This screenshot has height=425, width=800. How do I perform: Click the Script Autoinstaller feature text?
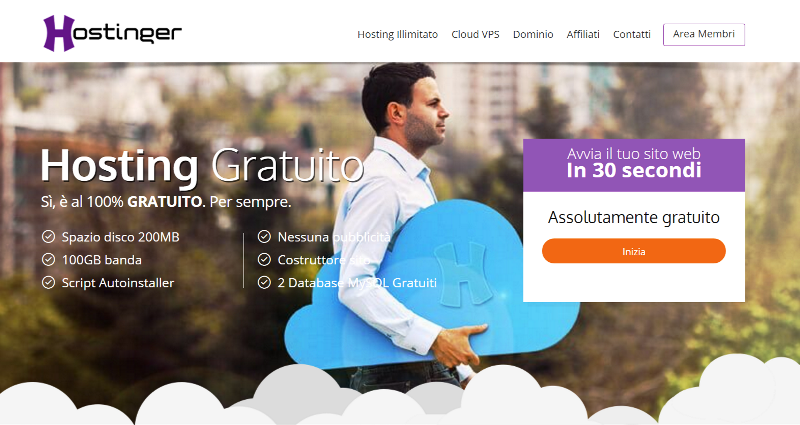tap(118, 283)
